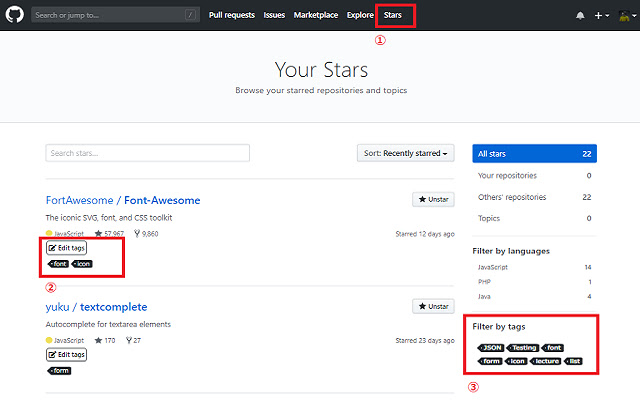Open the yuku owner link
640x400 pixels.
58,307
